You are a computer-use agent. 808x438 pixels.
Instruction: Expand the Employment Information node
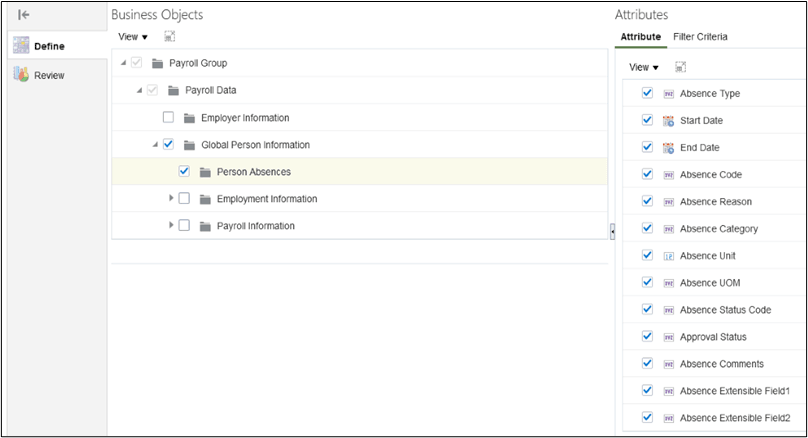coord(171,198)
